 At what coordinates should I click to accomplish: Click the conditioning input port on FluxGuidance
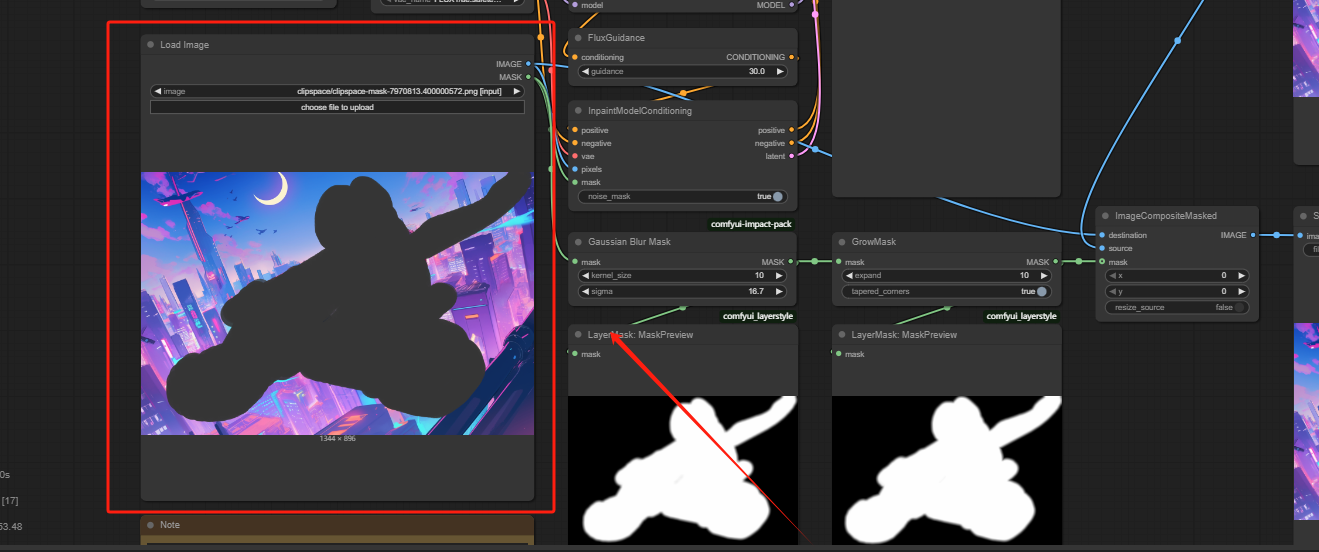tap(574, 57)
